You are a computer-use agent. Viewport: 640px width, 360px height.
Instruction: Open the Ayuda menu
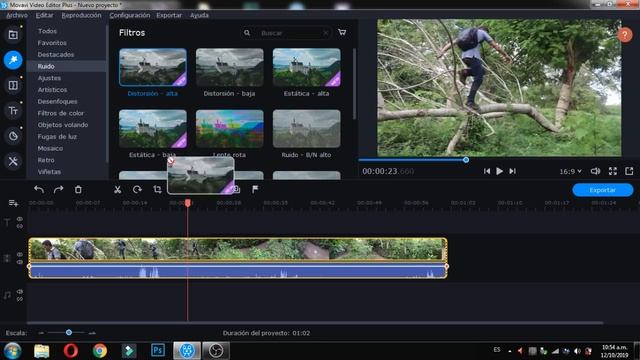pyautogui.click(x=199, y=16)
